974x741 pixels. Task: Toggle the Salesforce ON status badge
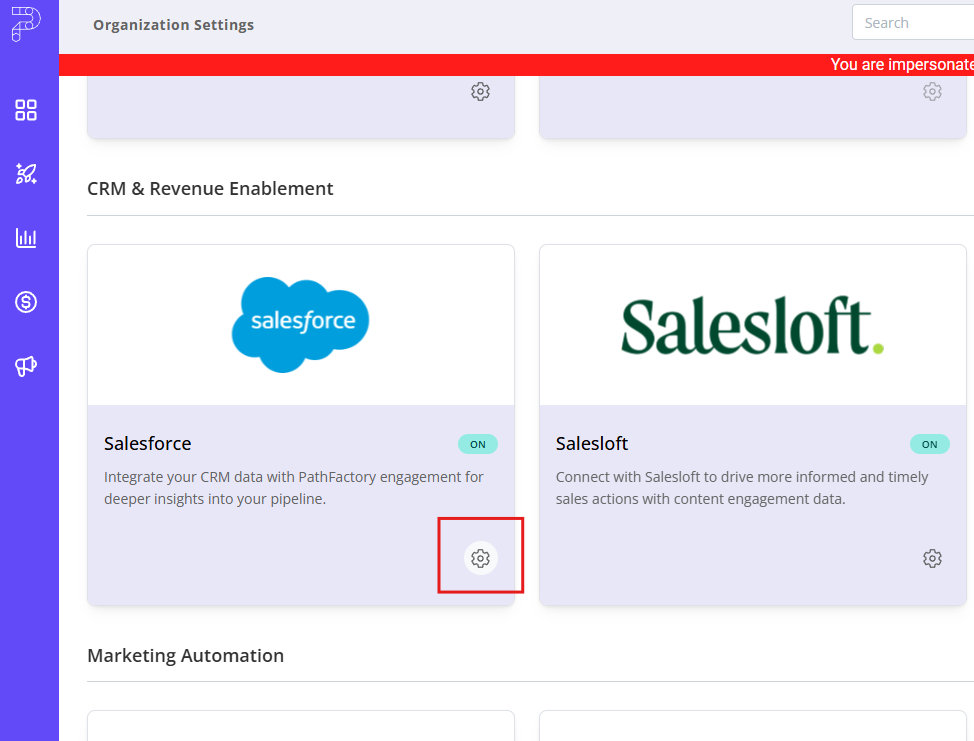pos(478,444)
